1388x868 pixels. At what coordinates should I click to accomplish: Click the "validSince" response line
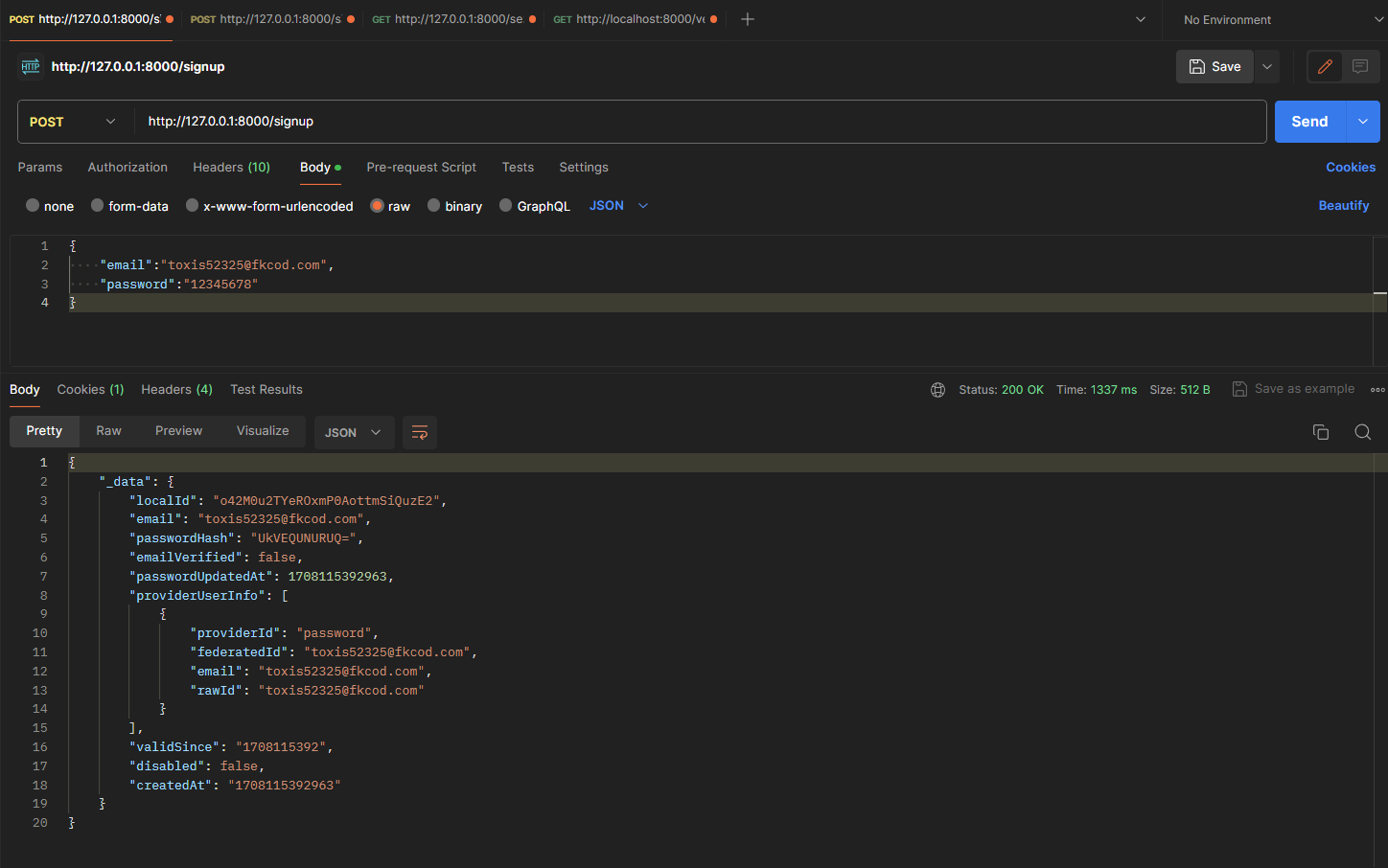(231, 747)
